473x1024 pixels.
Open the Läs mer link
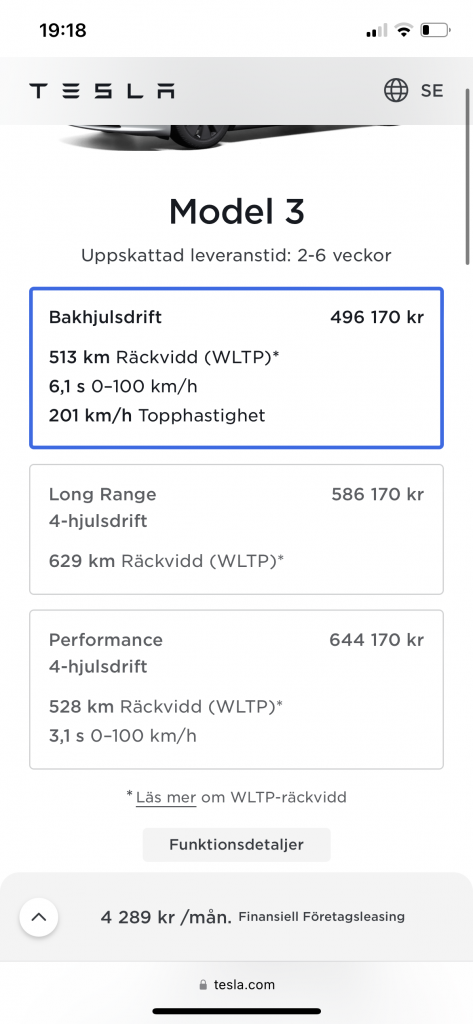click(x=166, y=797)
